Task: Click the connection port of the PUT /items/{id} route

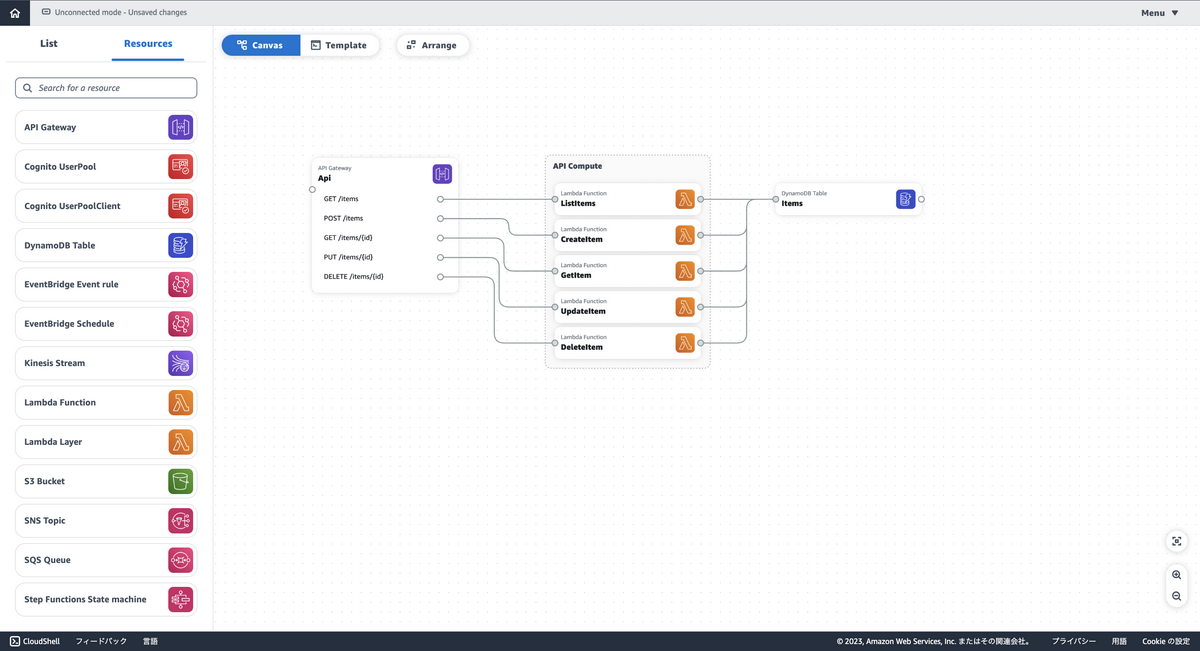Action: 441,257
